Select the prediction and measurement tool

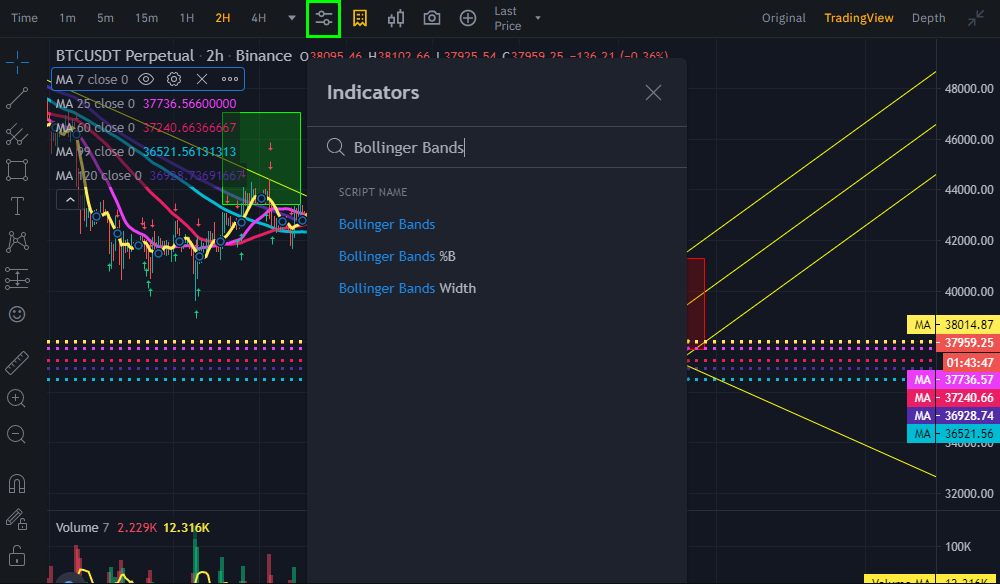[x=17, y=279]
